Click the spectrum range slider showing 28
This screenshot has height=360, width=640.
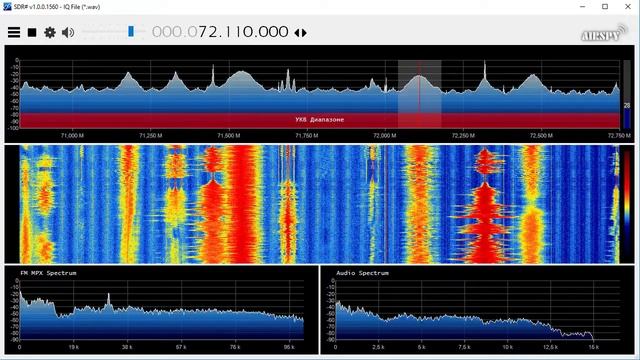coord(627,94)
